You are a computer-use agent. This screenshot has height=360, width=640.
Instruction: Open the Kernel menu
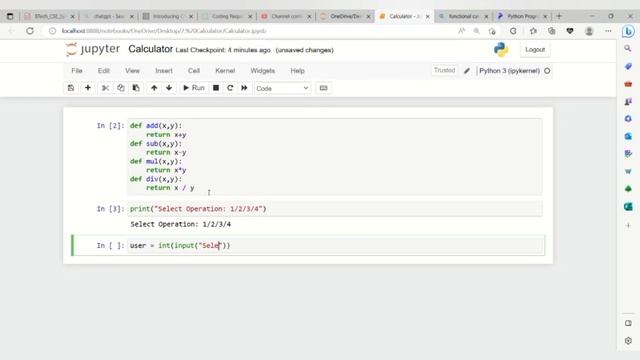pyautogui.click(x=225, y=71)
